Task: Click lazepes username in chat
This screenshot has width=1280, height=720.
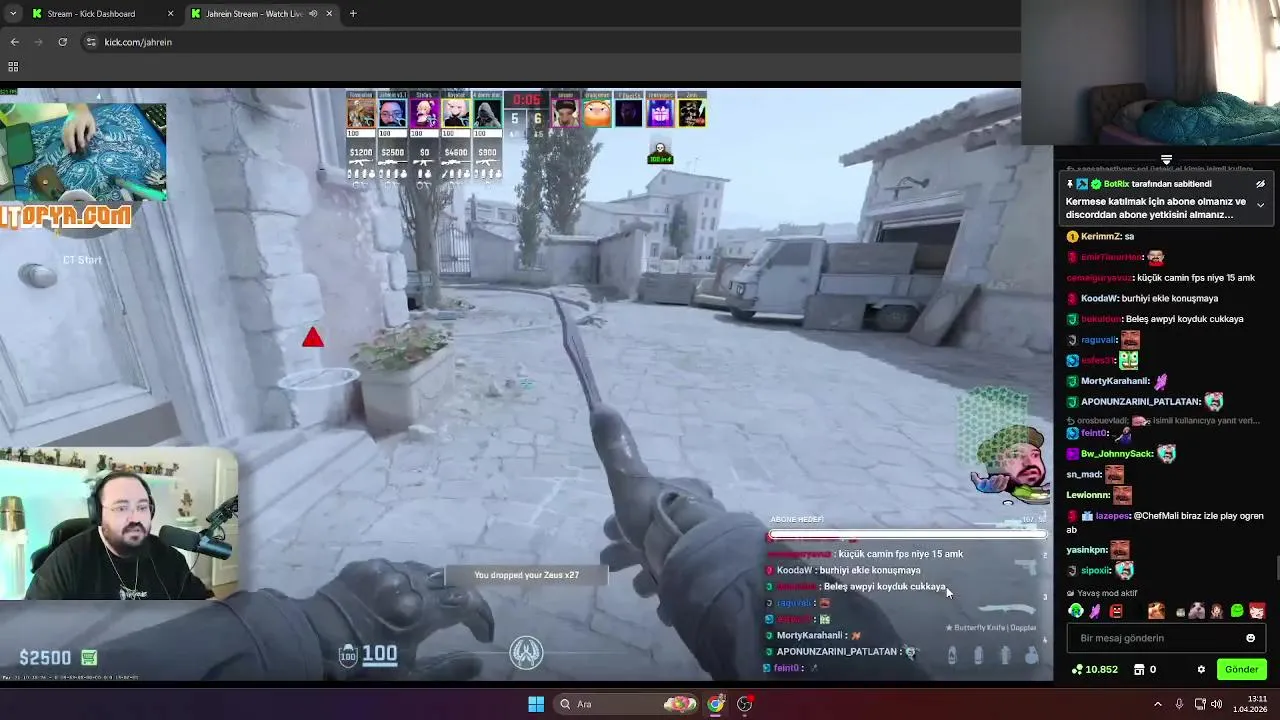Action: coord(1112,516)
